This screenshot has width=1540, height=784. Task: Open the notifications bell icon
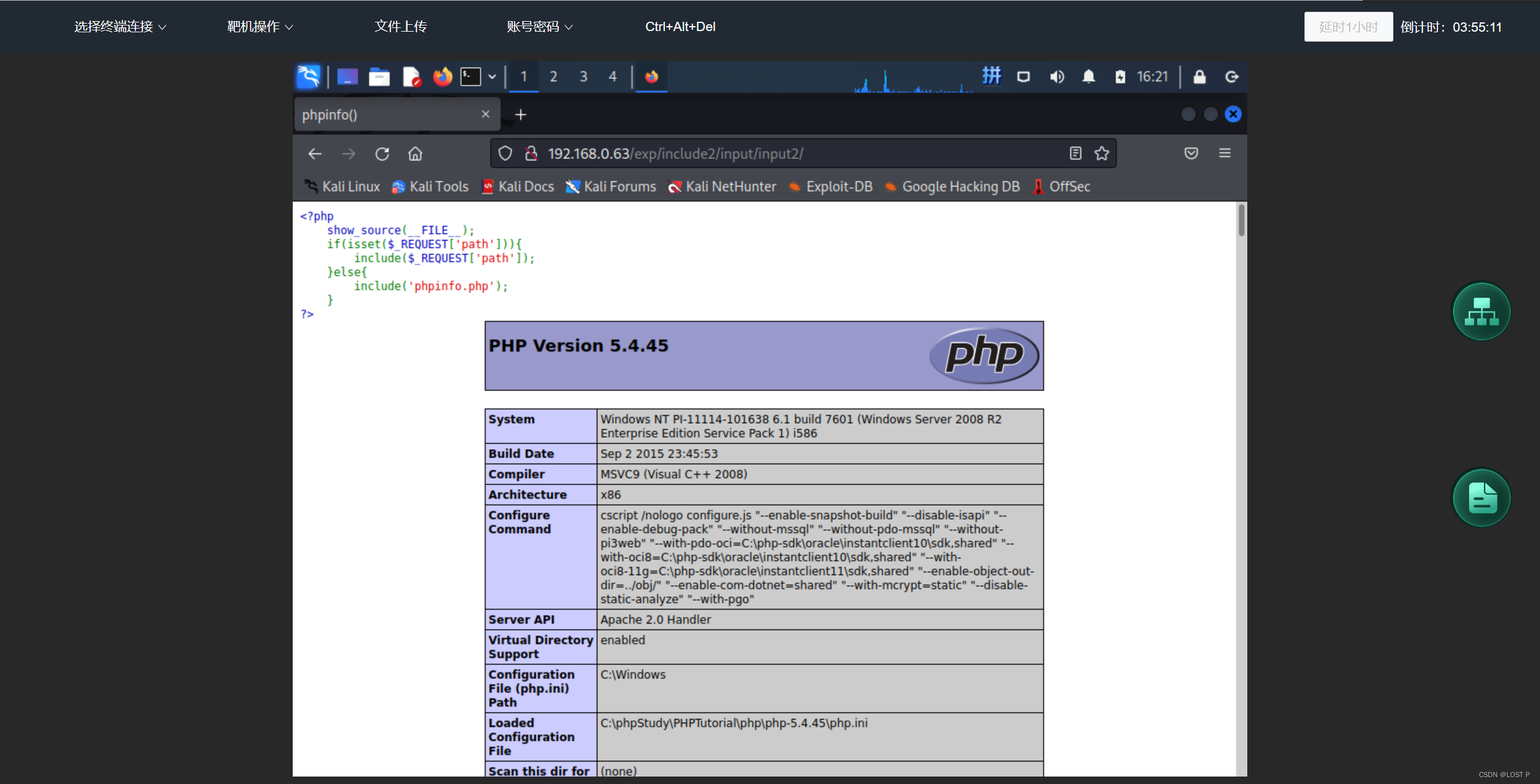1089,76
